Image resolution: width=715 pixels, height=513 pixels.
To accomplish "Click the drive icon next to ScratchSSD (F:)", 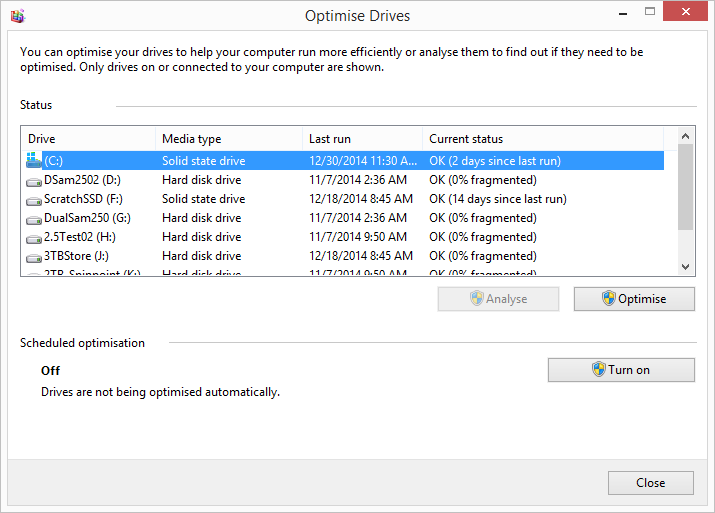I will pyautogui.click(x=34, y=201).
